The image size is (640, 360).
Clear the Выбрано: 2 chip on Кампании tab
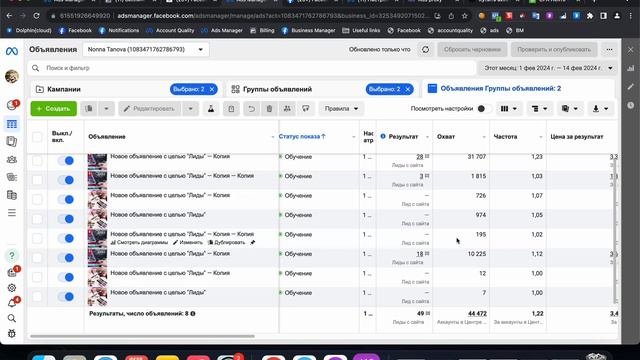[x=212, y=89]
